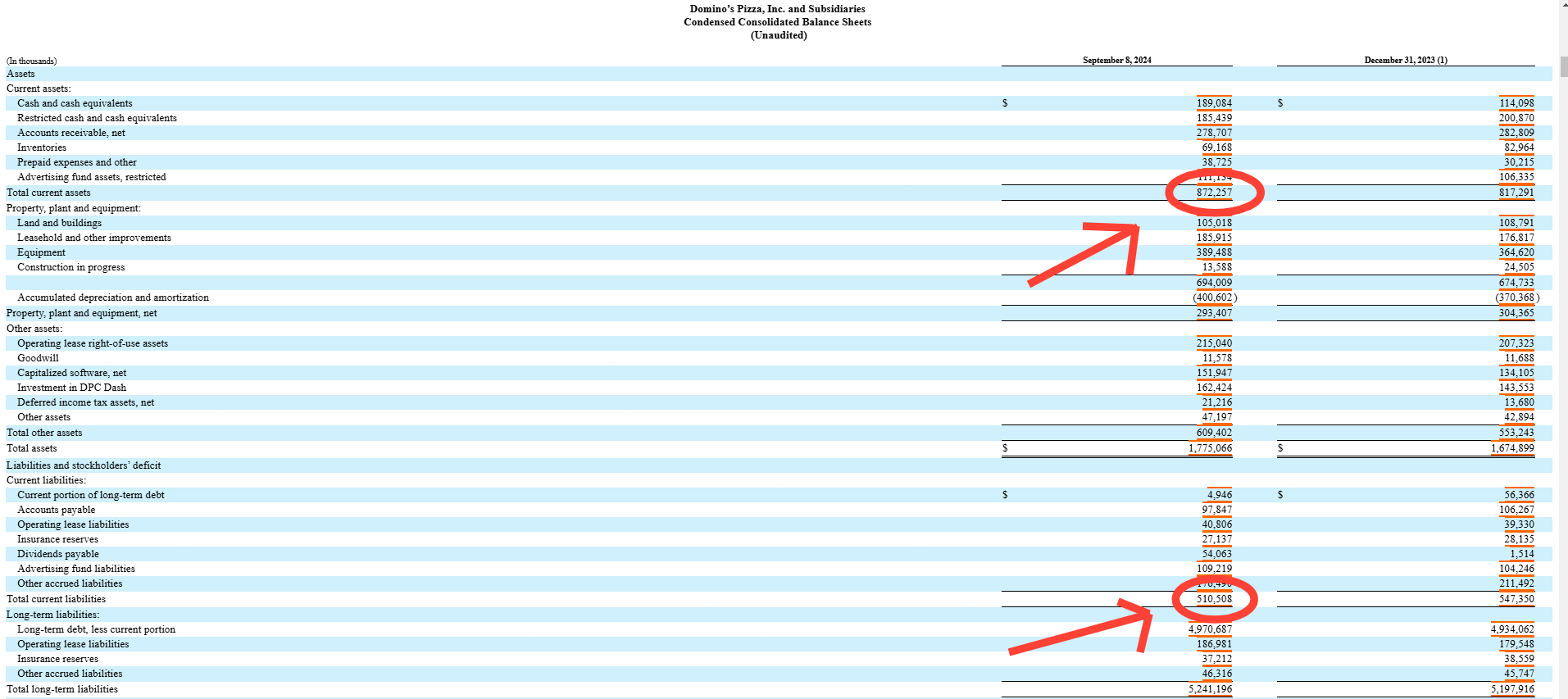Viewport: 1568px width, 699px height.
Task: Click 'Leasehold and other improvements' label
Action: coord(94,238)
